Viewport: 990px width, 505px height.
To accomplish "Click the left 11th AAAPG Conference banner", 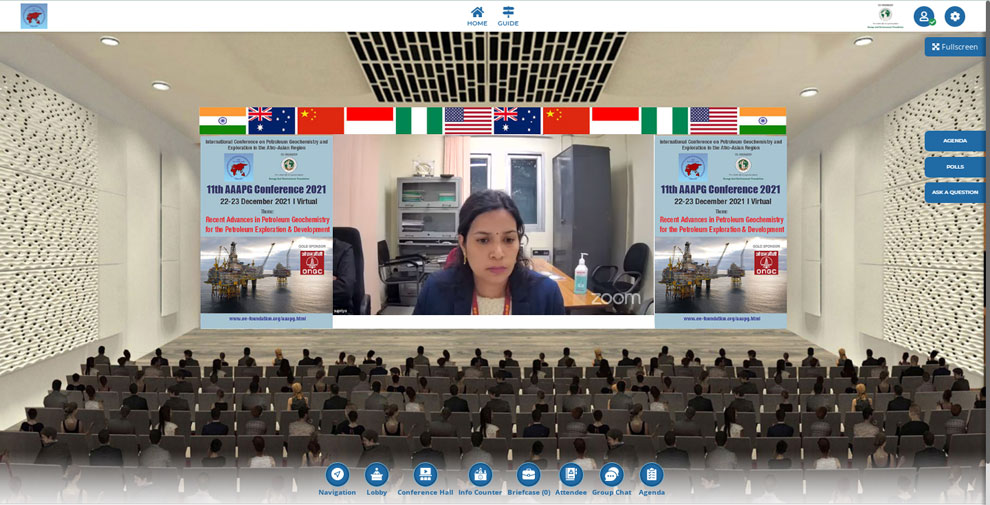I will 266,231.
